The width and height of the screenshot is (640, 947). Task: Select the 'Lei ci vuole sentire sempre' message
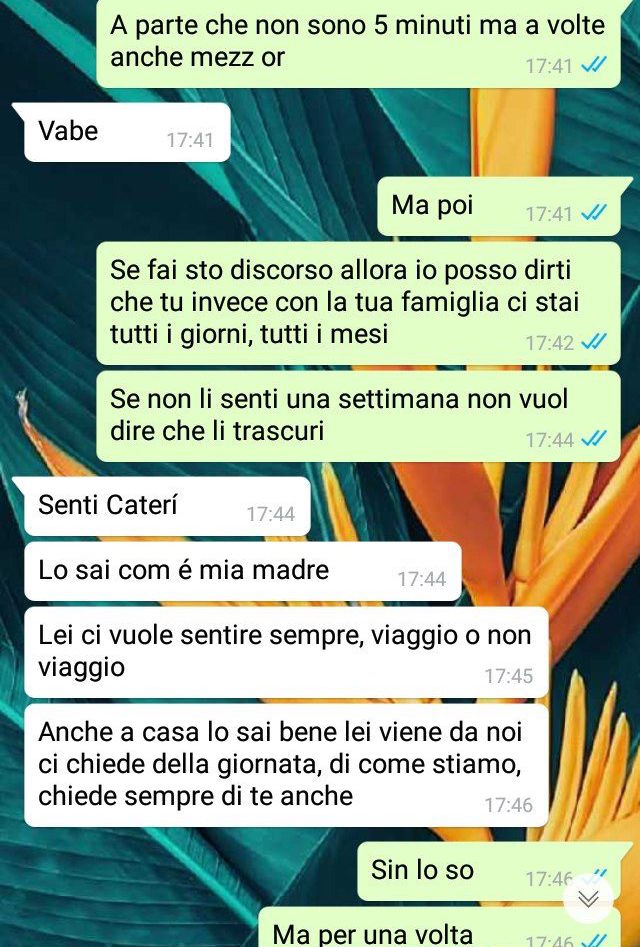(x=286, y=652)
